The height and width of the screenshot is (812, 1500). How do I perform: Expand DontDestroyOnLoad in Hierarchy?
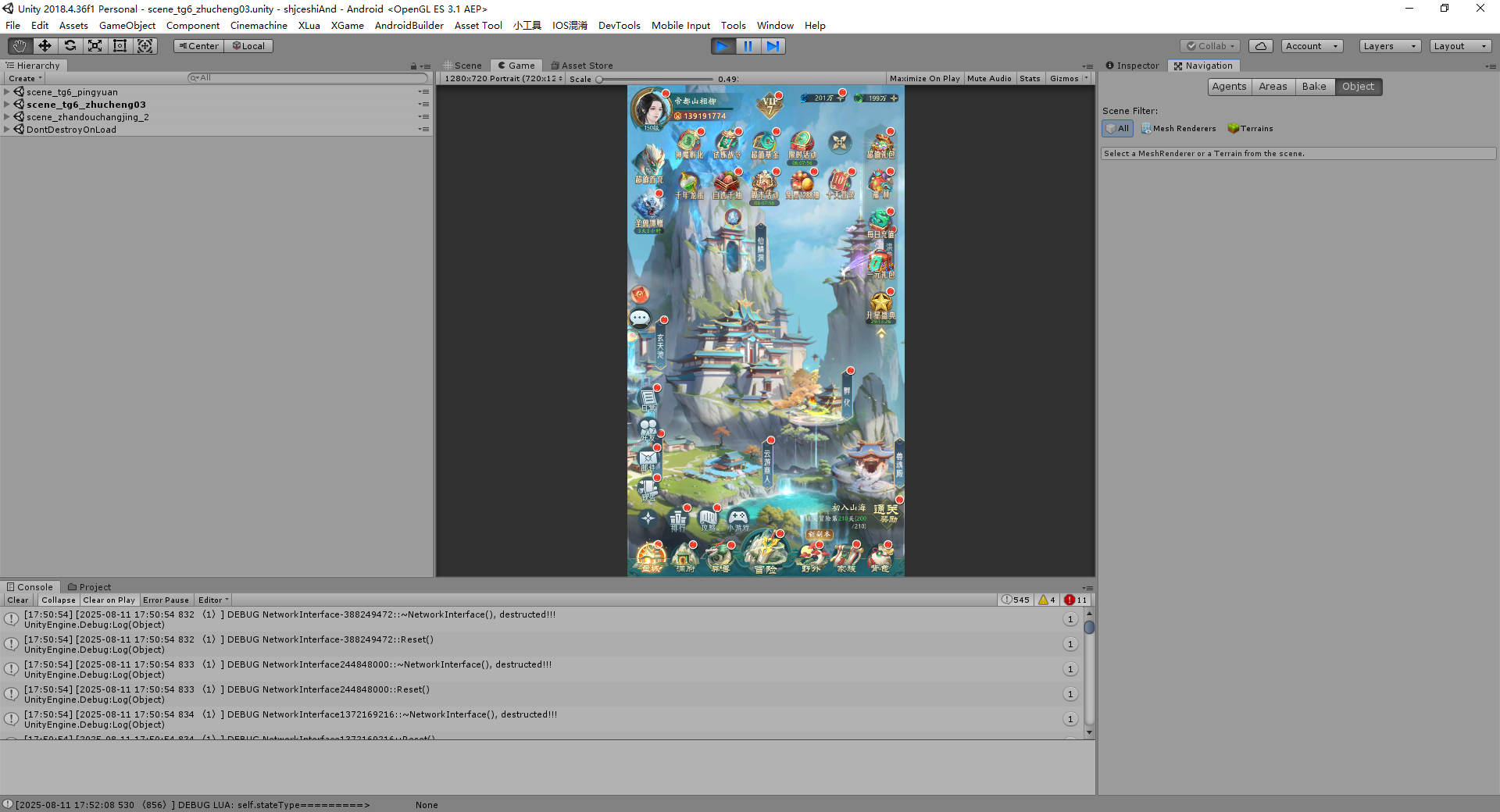click(7, 130)
